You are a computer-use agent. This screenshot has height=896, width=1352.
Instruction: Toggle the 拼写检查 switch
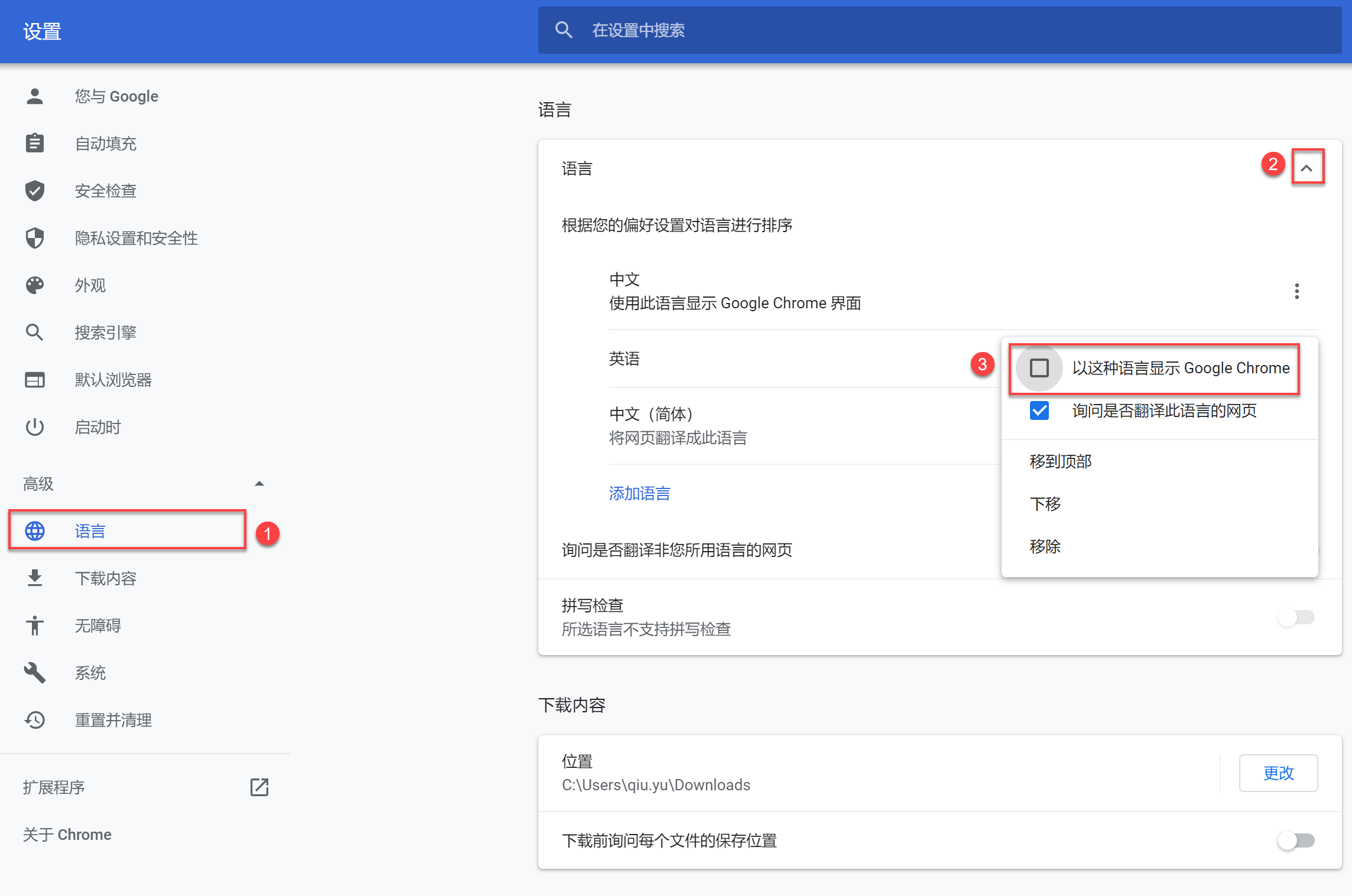tap(1296, 617)
